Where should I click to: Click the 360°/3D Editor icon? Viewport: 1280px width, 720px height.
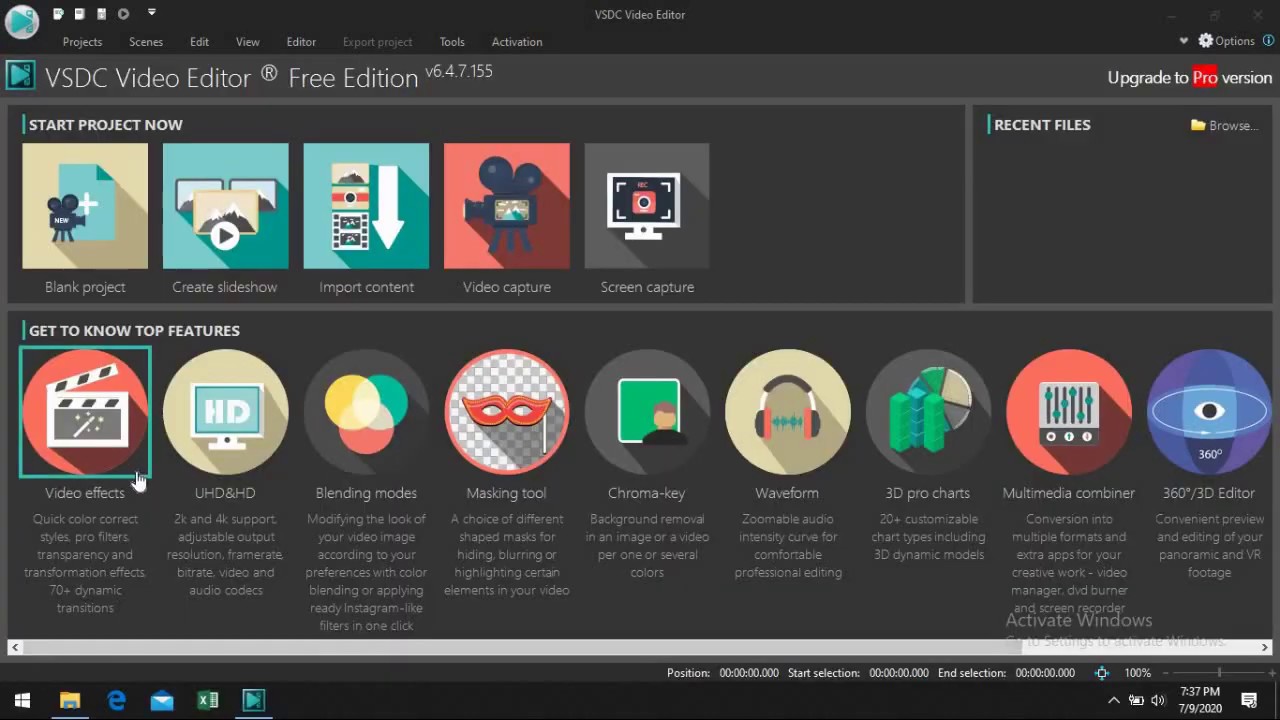(1209, 412)
